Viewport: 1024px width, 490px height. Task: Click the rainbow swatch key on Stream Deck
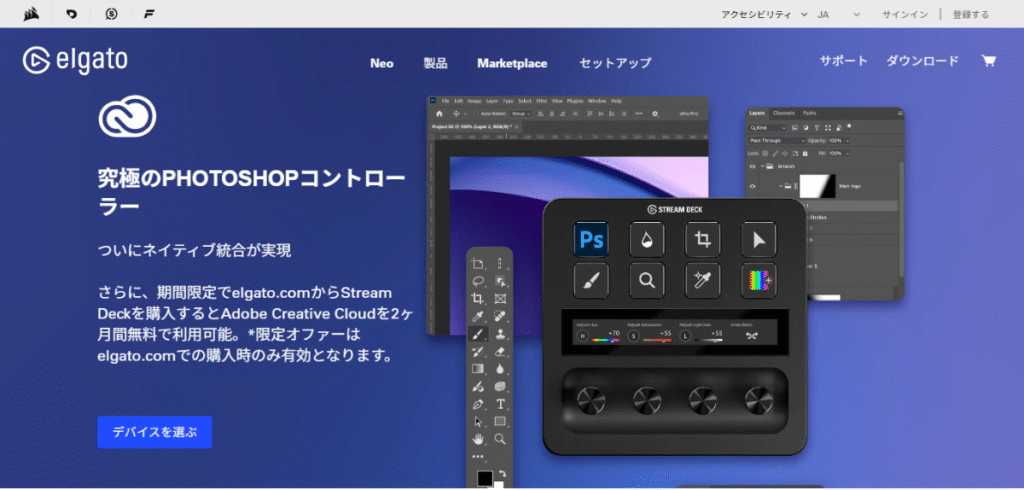click(759, 281)
